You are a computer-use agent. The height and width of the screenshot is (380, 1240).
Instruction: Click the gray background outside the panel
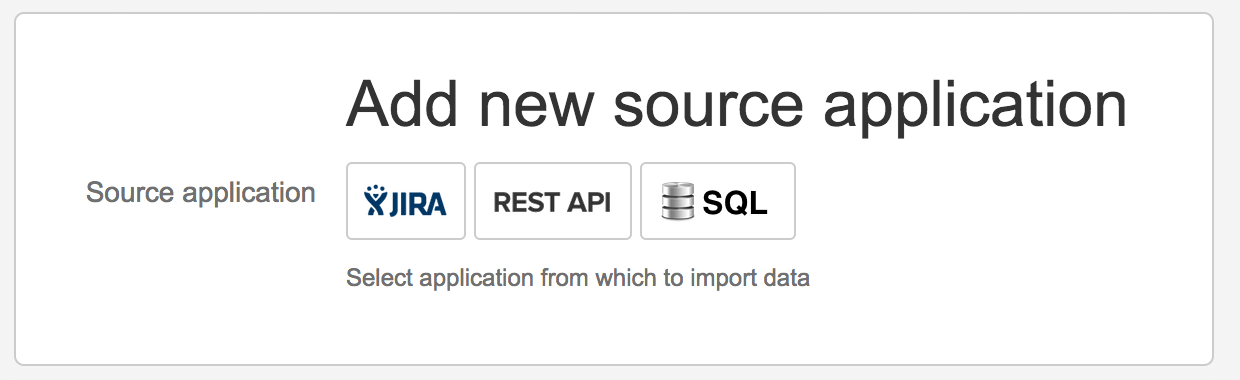pos(1227,190)
